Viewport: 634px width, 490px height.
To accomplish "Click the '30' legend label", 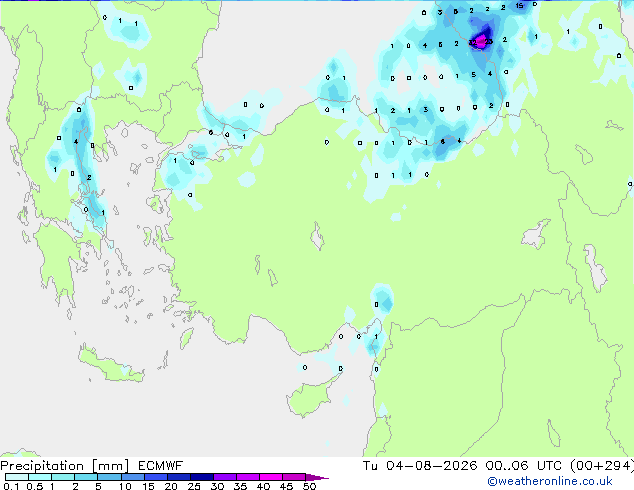I will click(217, 486).
